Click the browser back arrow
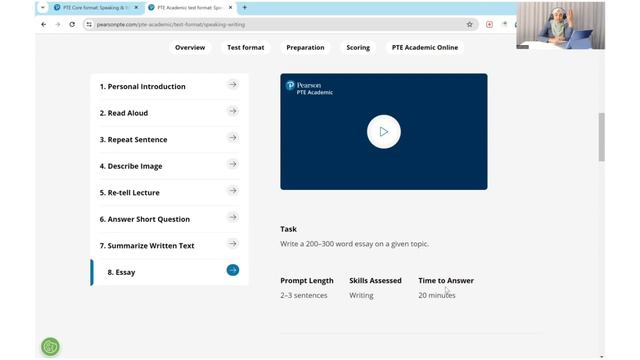Image resolution: width=640 pixels, height=360 pixels. coord(44,24)
